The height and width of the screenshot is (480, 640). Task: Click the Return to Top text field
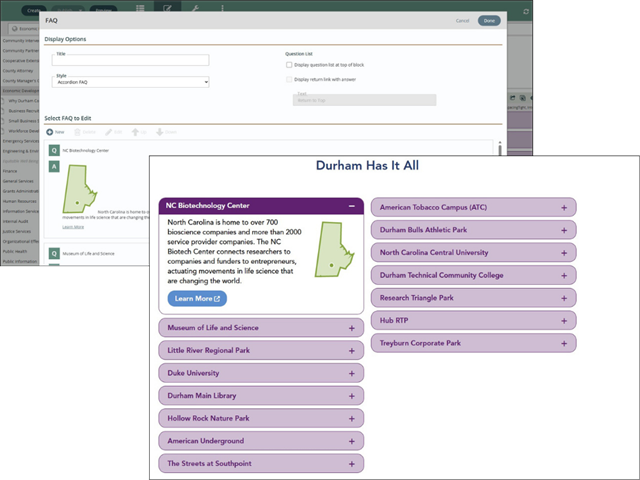tap(364, 100)
